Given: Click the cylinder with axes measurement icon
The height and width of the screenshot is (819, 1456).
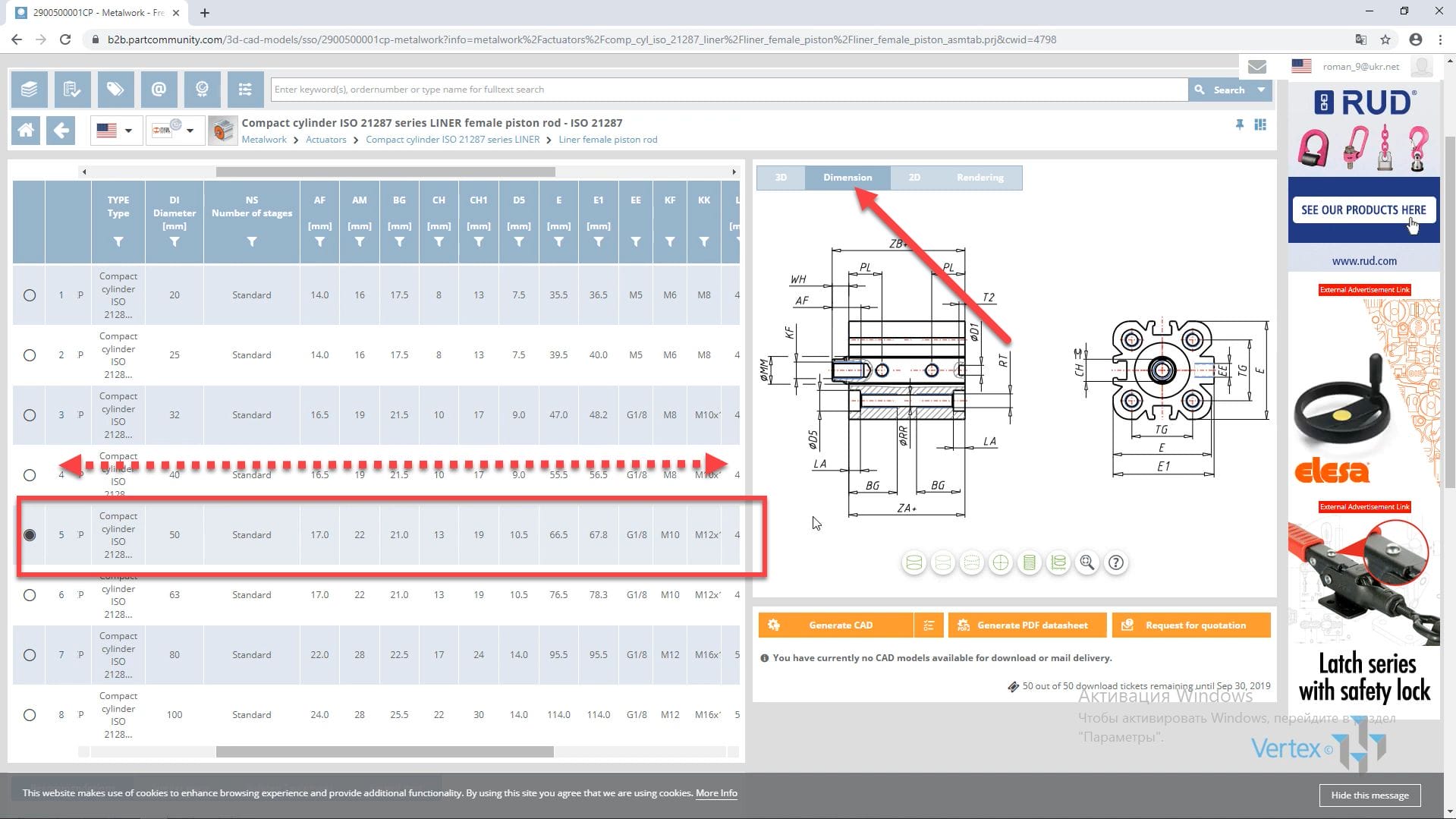Looking at the screenshot, I should [1058, 562].
